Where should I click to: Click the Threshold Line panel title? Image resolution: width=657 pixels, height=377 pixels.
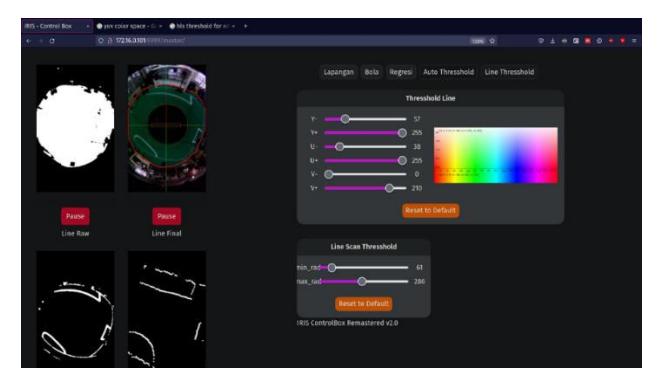[x=430, y=98]
